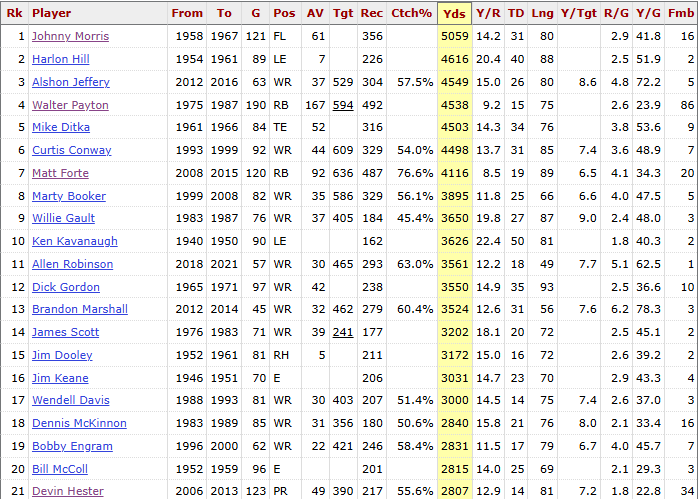This screenshot has height=499, width=698.
Task: Open Ken Kavanaugh player link
Action: (75, 241)
